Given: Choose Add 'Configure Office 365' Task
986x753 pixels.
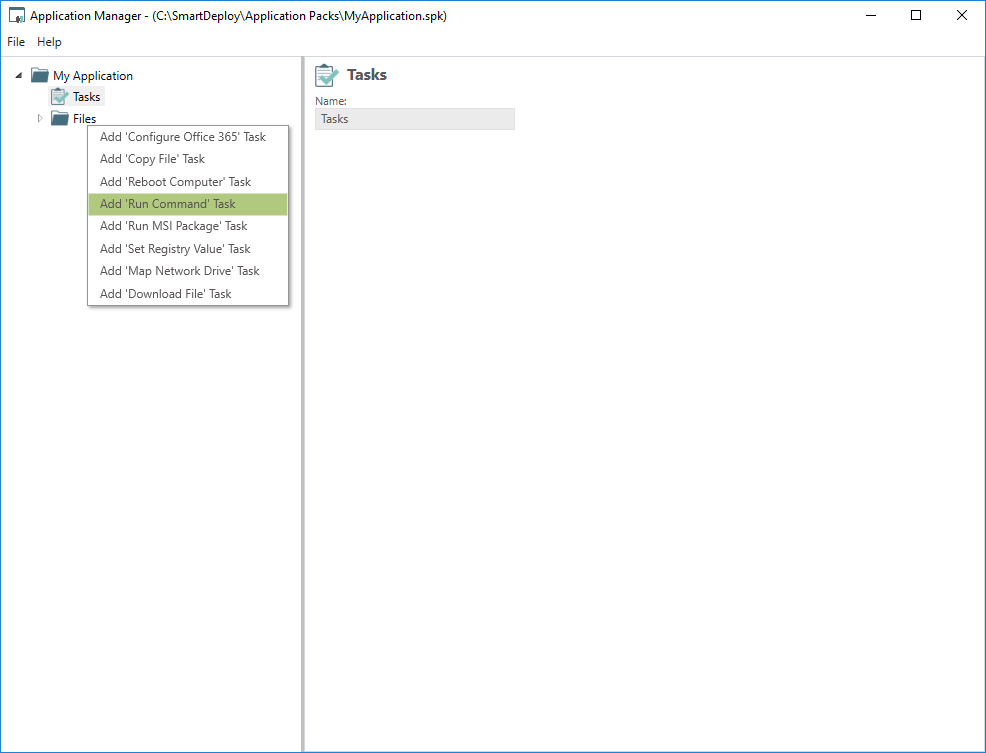Looking at the screenshot, I should [x=187, y=137].
